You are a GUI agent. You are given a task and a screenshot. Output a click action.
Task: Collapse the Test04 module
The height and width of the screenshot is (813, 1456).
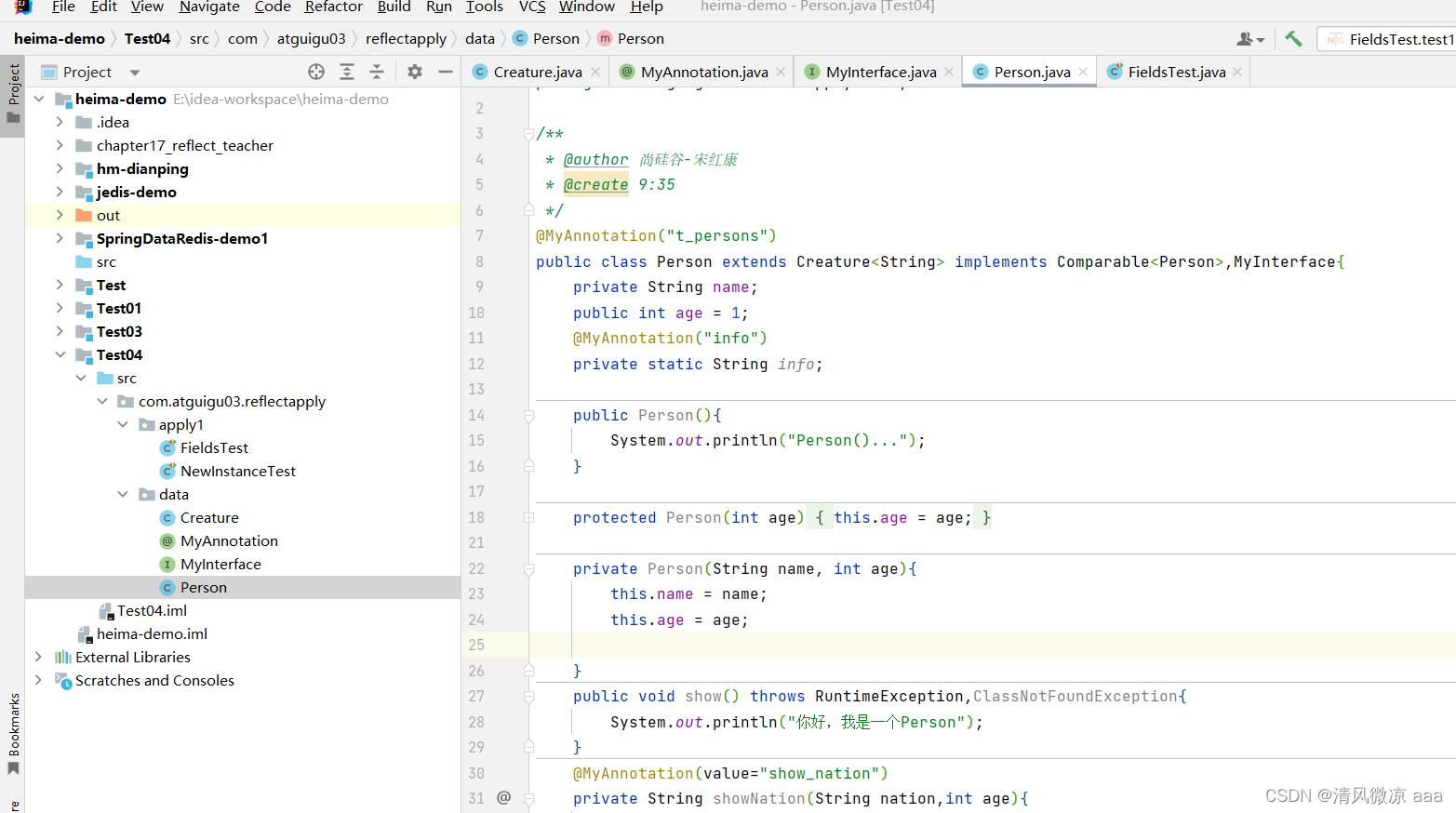point(60,354)
